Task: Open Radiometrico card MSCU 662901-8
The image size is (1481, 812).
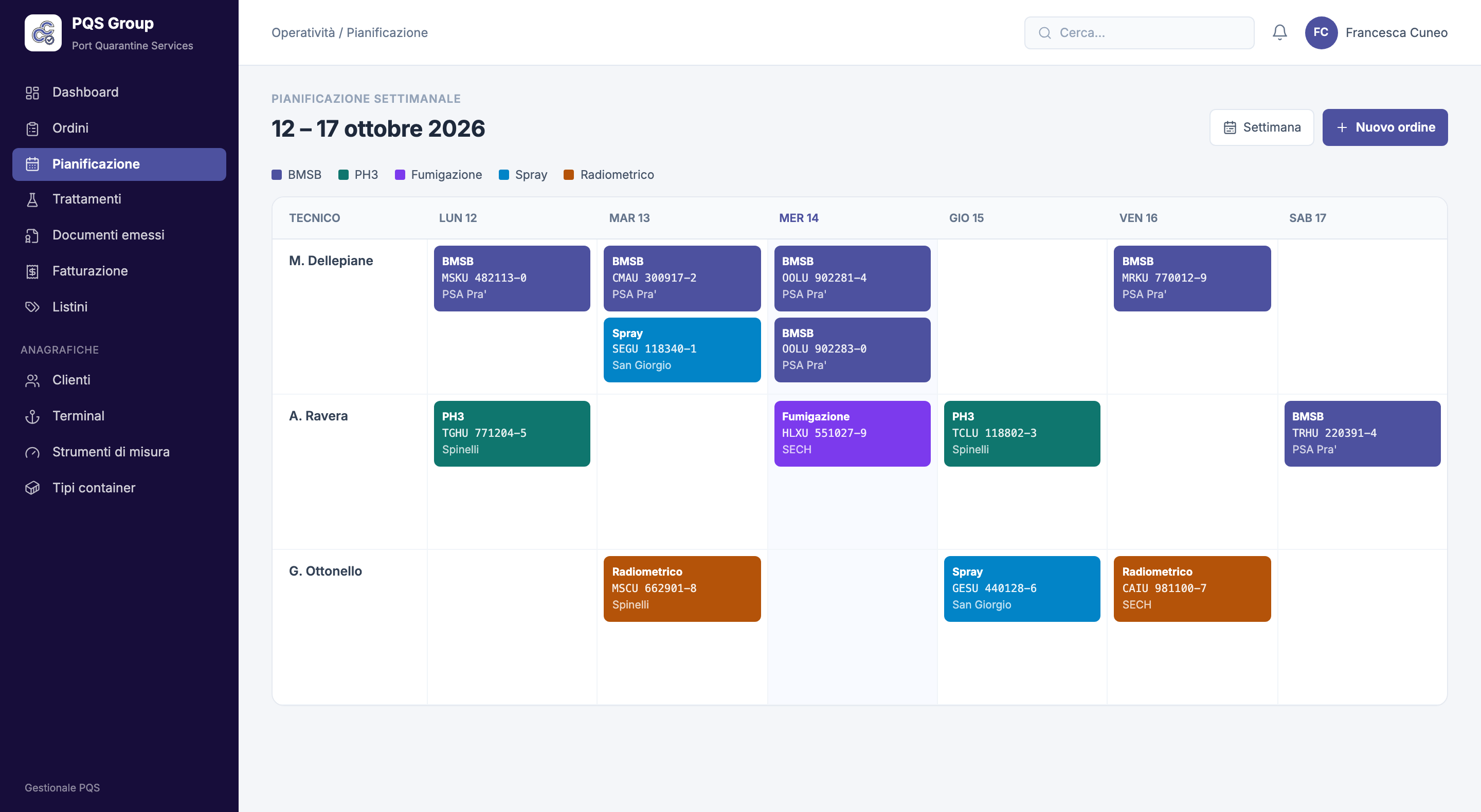Action: 682,589
